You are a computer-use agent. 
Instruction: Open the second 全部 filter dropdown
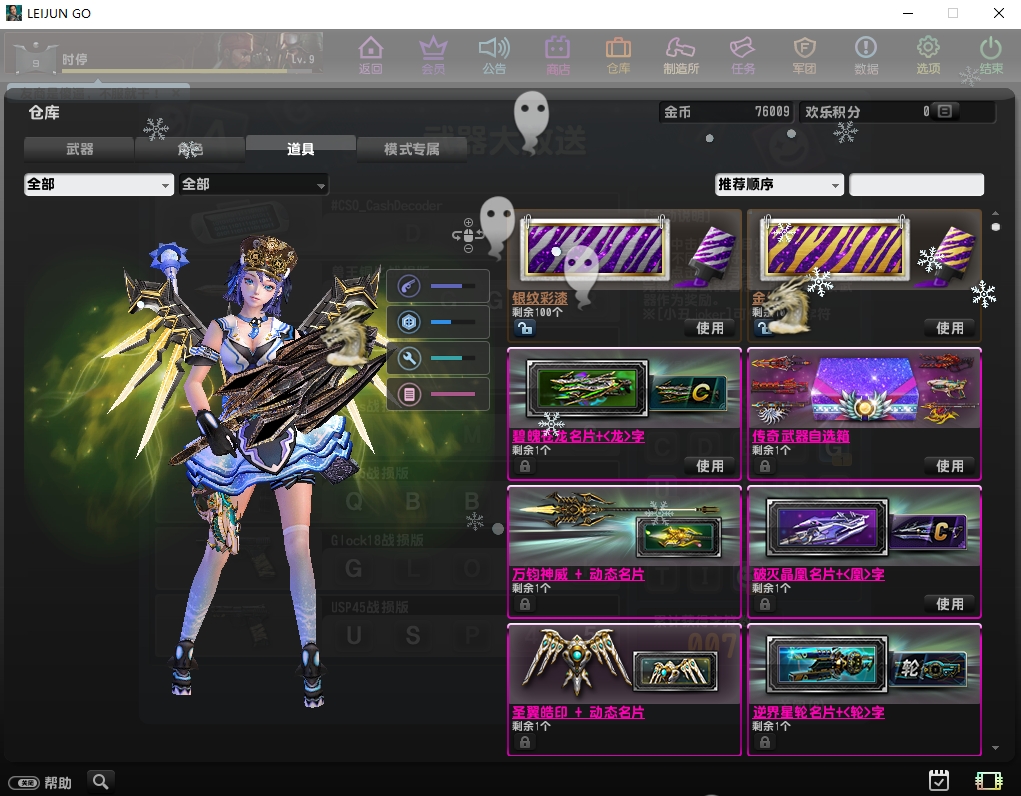[253, 185]
